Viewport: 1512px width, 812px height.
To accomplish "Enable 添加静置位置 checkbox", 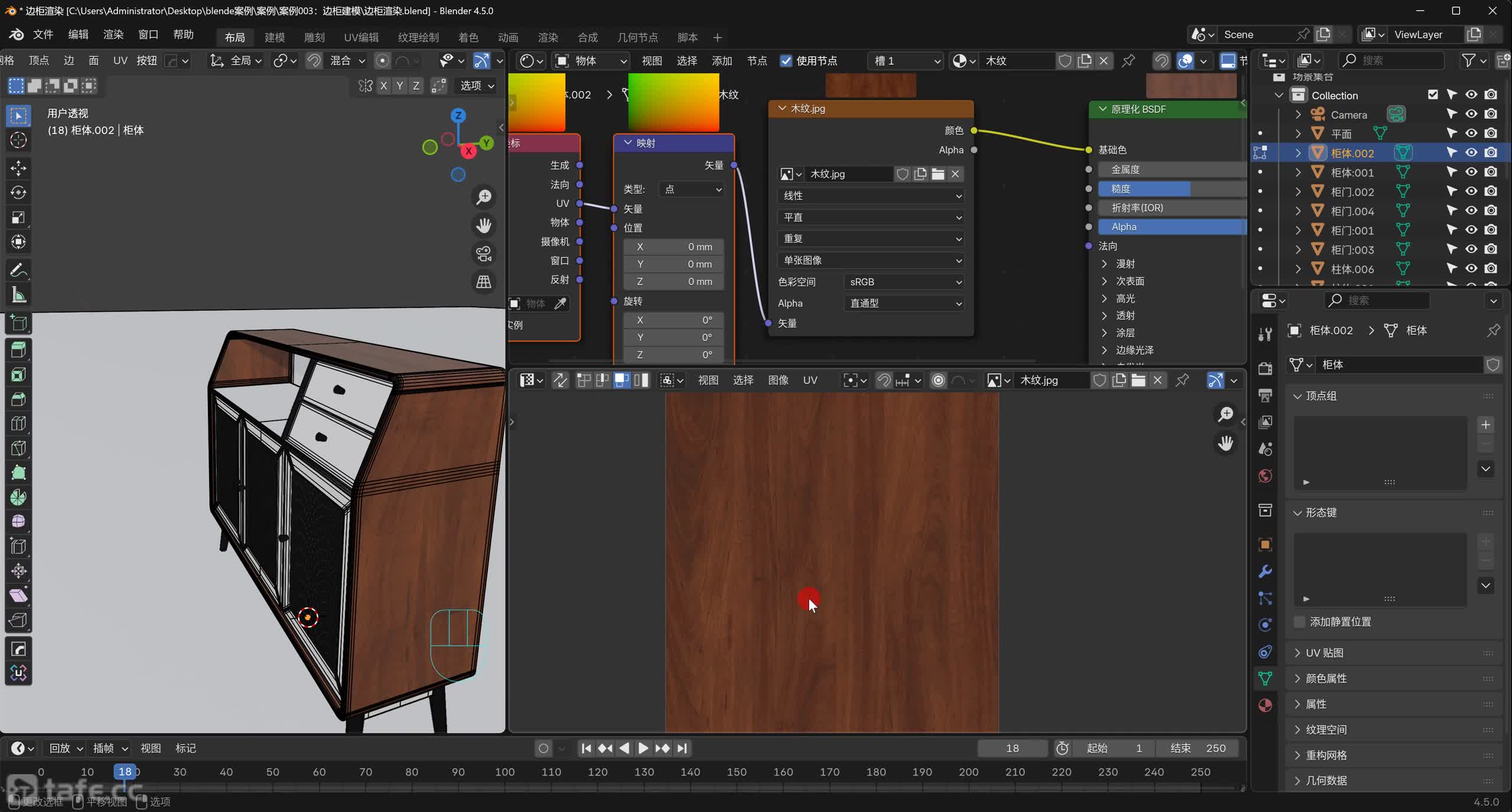I will tap(1299, 622).
